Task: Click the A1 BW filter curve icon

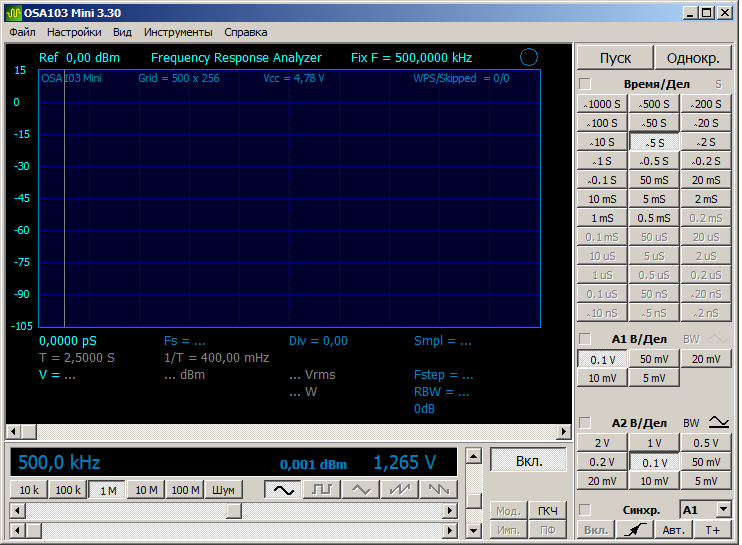Action: tap(719, 339)
